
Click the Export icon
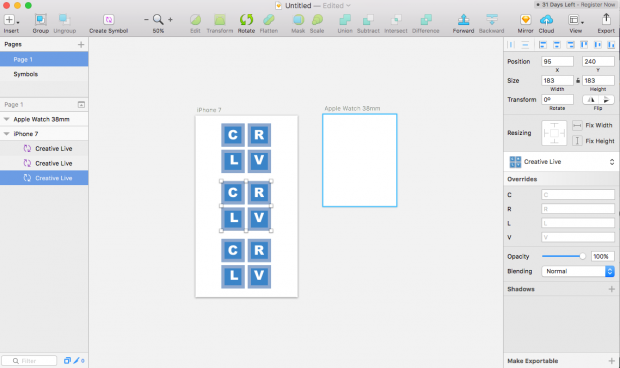click(606, 19)
